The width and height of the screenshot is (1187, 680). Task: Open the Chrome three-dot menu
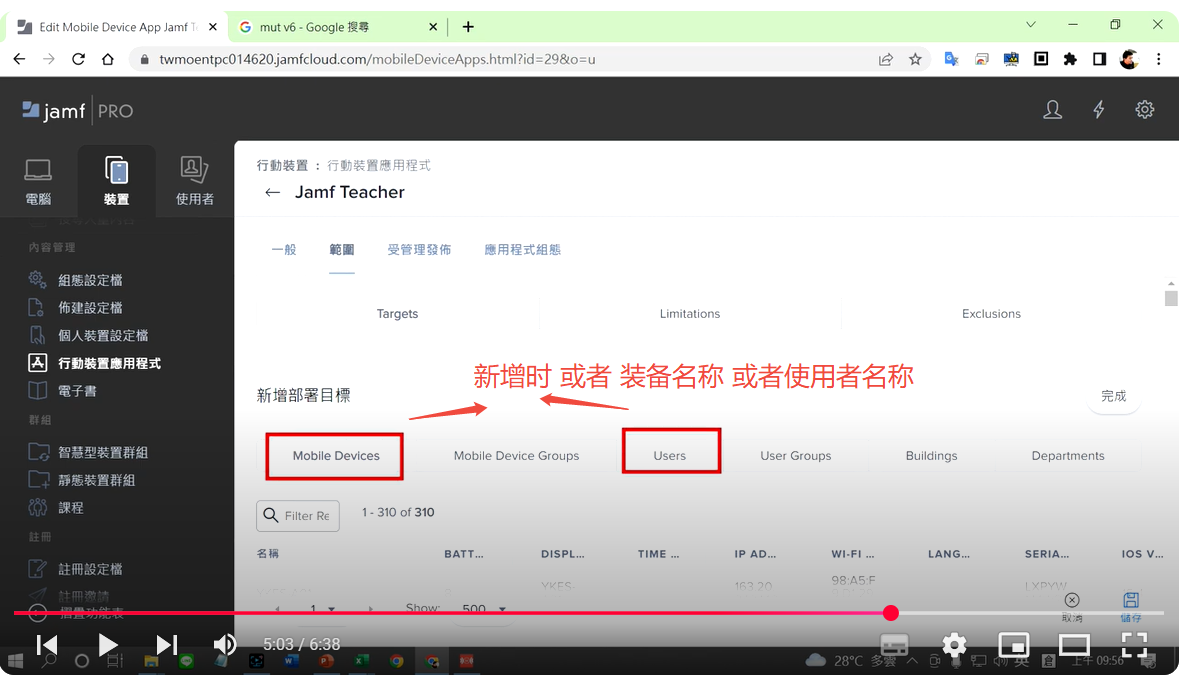tap(1158, 59)
